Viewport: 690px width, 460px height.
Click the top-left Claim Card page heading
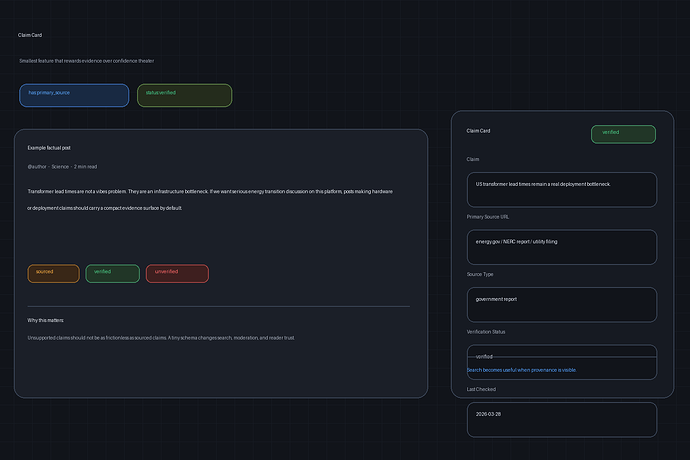click(x=30, y=35)
